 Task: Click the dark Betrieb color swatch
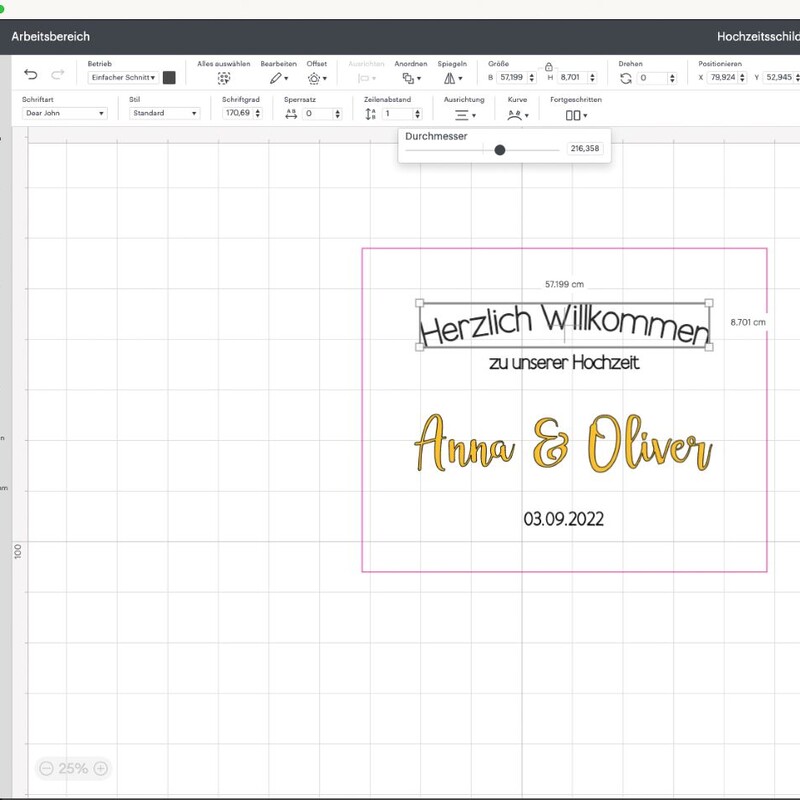coord(169,78)
